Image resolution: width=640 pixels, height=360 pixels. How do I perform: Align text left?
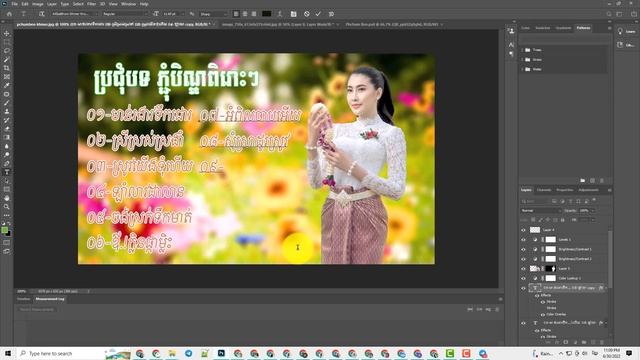[x=236, y=14]
